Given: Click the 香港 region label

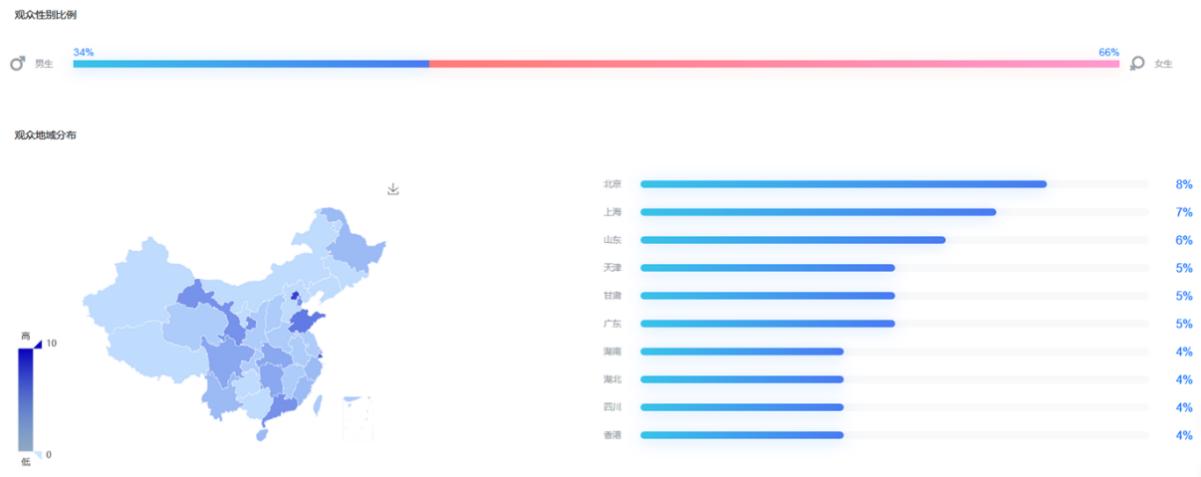Looking at the screenshot, I should 612,435.
